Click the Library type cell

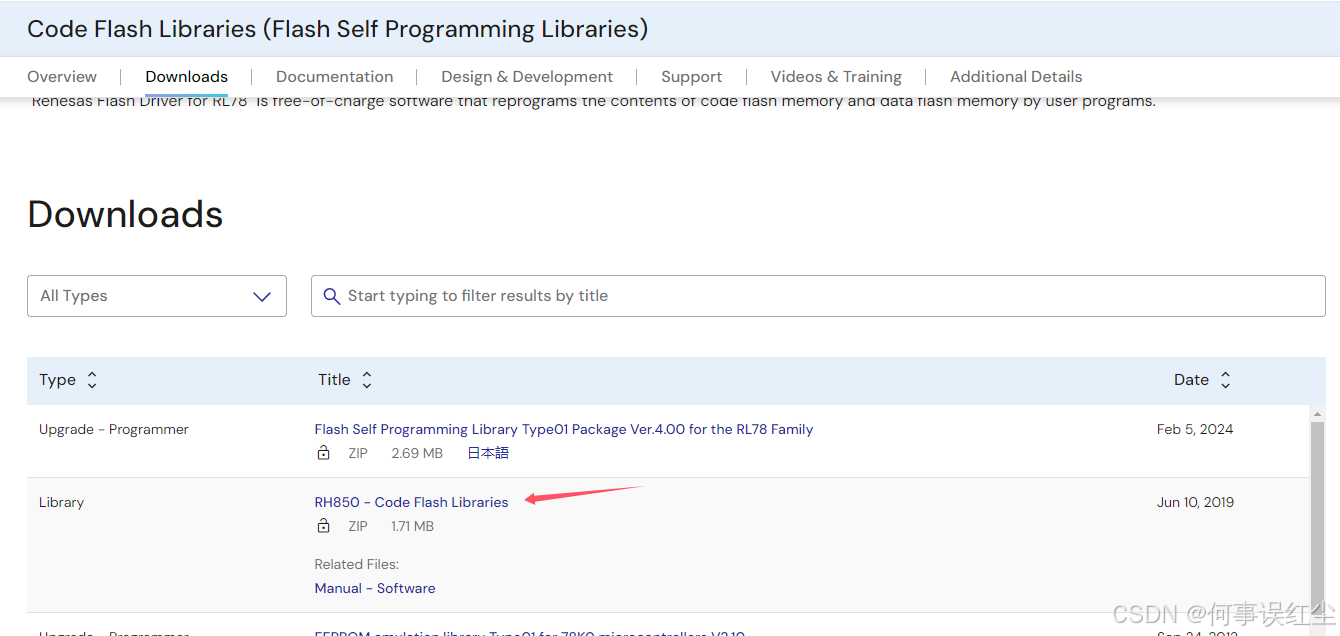pyautogui.click(x=61, y=502)
